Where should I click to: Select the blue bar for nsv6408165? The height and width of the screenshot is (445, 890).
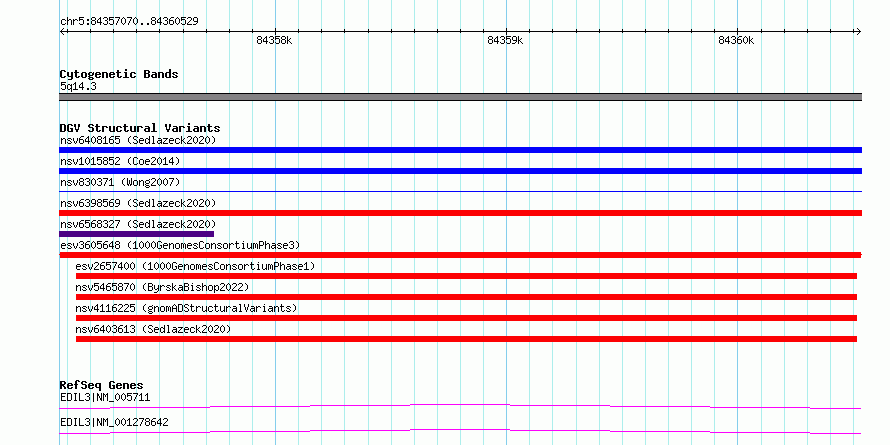[460, 150]
